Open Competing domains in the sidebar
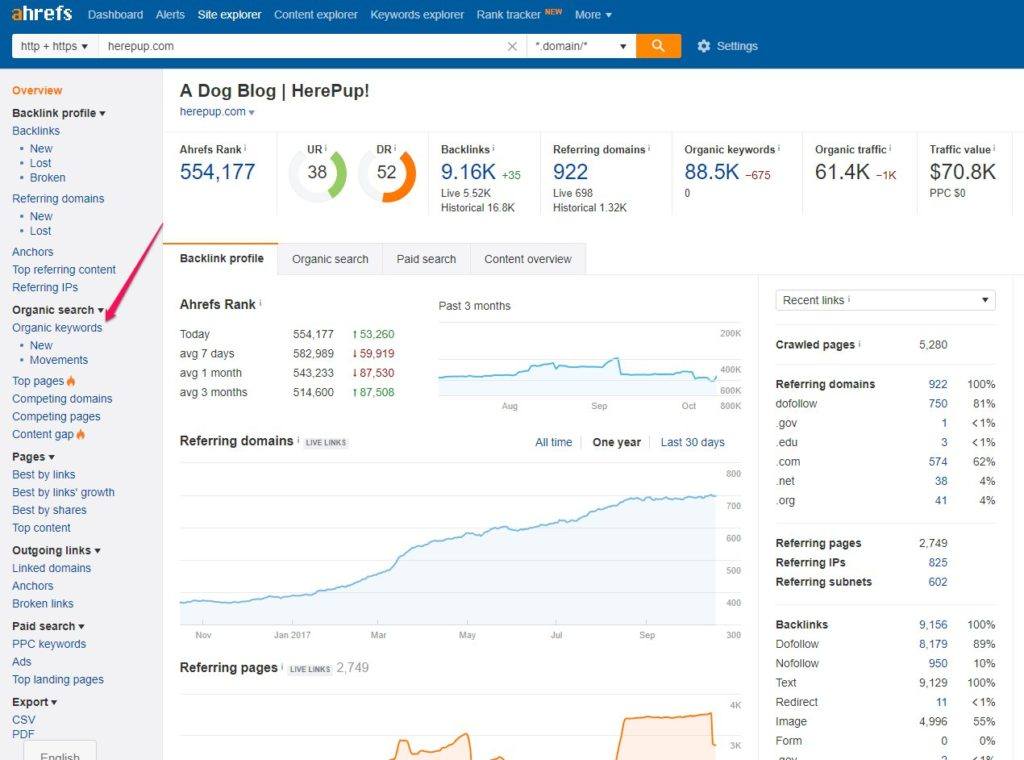 62,398
